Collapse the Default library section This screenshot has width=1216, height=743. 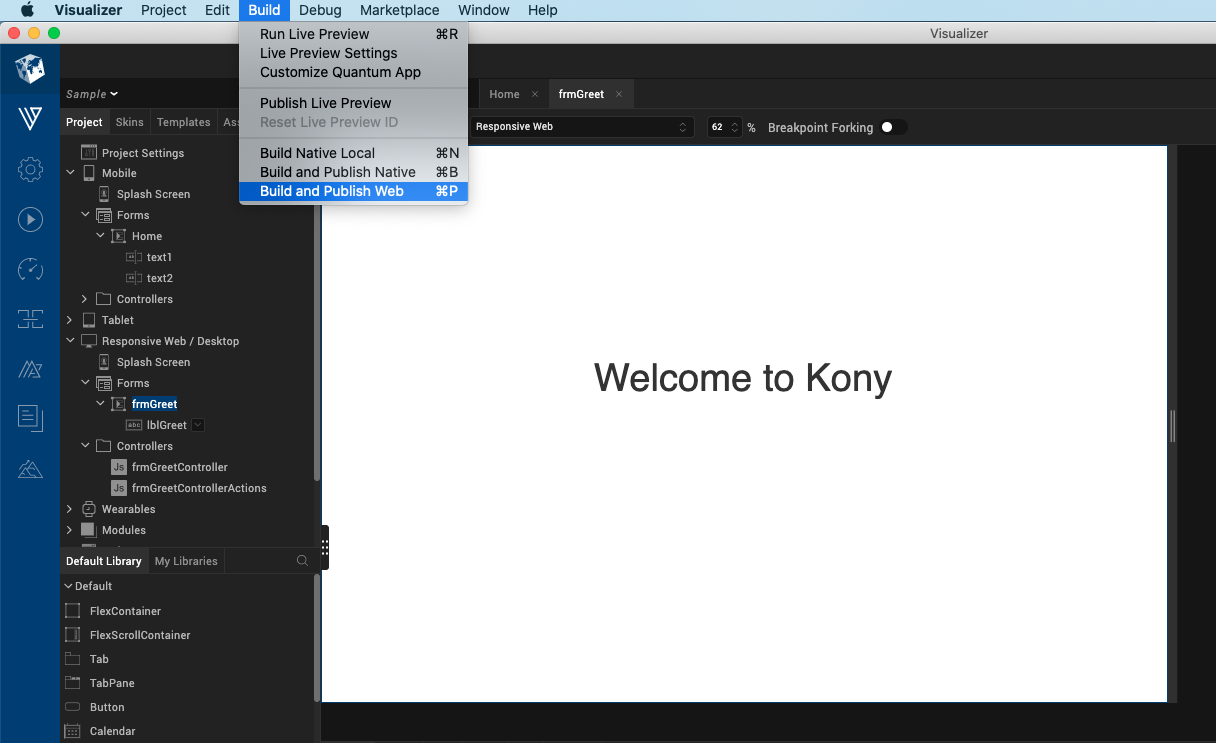(69, 586)
